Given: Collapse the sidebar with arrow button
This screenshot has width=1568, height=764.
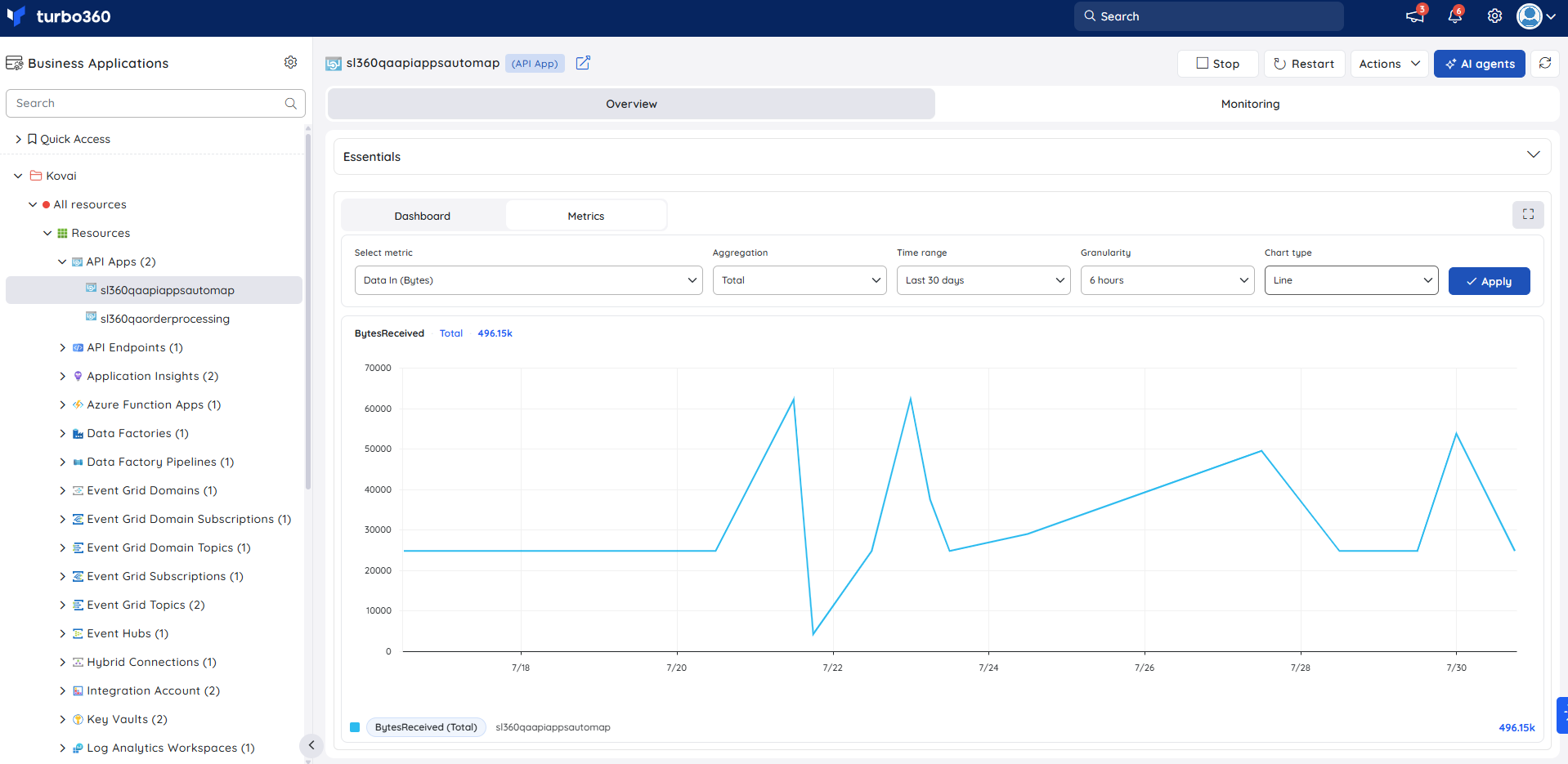Looking at the screenshot, I should 311,745.
